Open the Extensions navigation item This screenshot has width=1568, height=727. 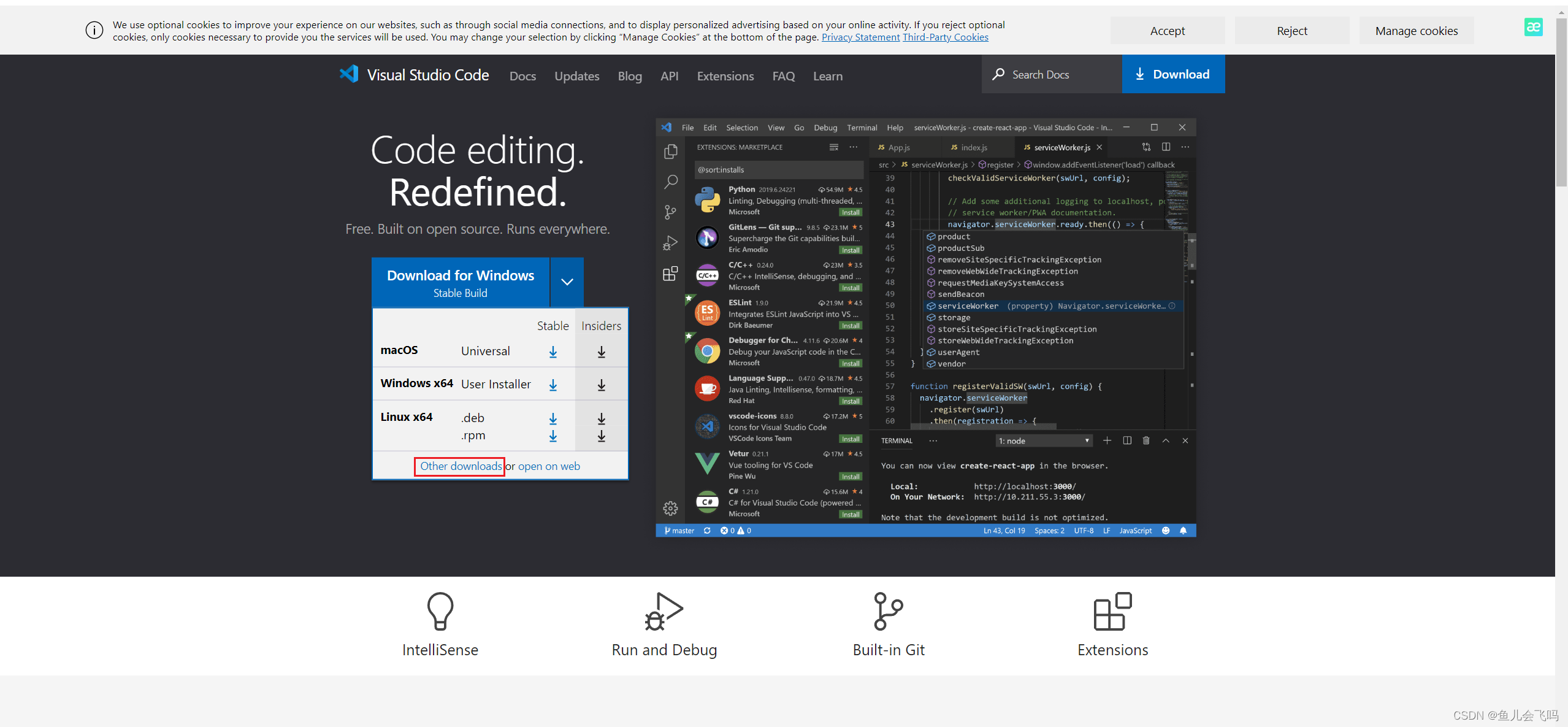(725, 76)
